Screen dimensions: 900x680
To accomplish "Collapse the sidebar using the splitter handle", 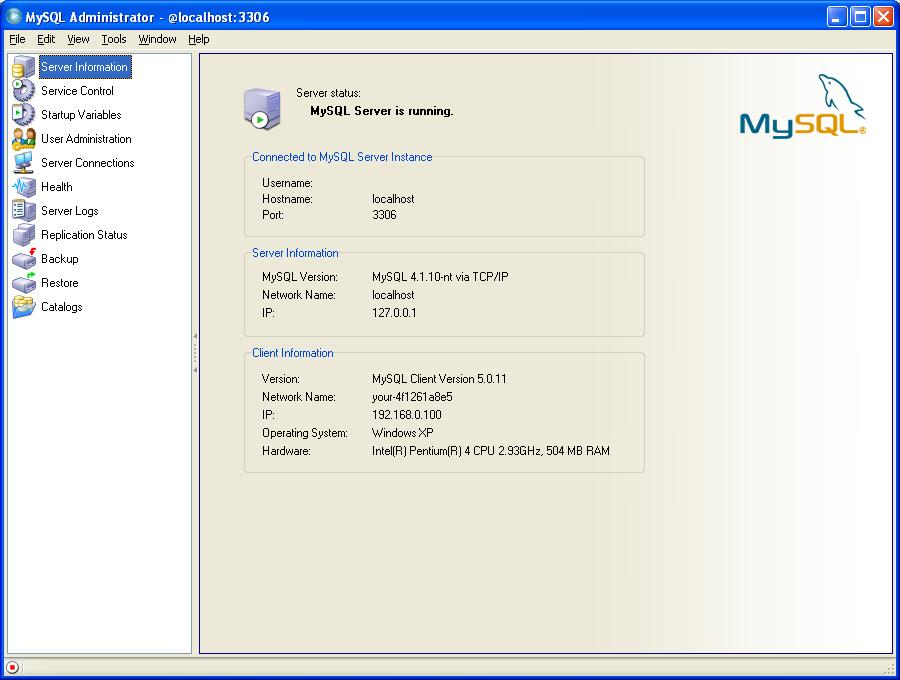I will 195,353.
